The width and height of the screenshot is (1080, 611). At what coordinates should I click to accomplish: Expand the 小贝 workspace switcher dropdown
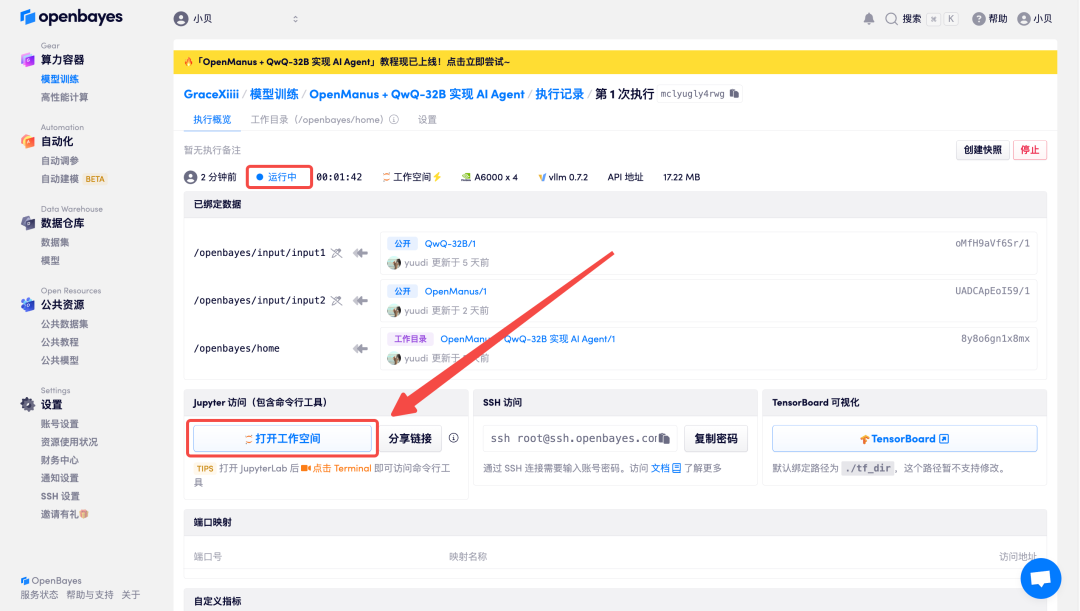pos(295,19)
